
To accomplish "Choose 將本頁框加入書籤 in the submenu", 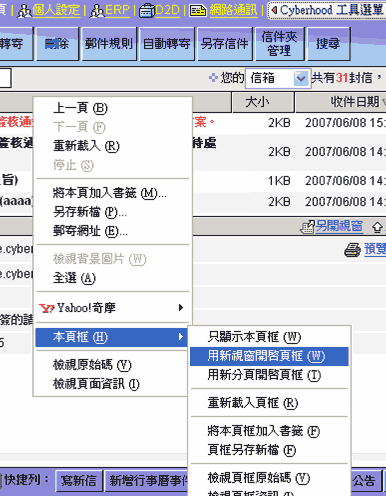I will [269, 431].
